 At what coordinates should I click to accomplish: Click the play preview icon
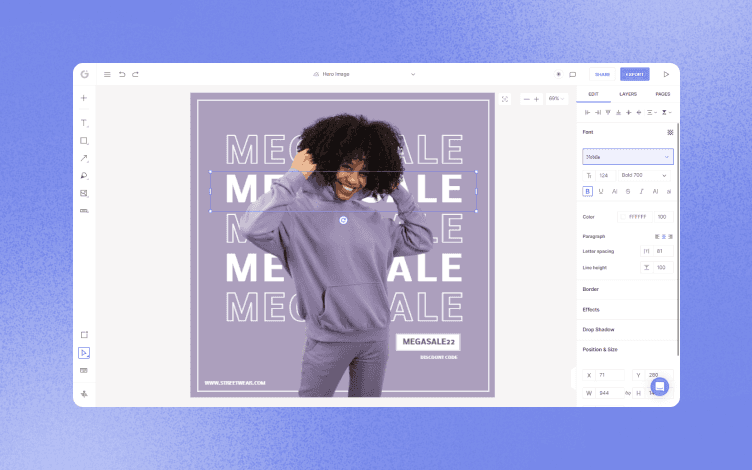[666, 74]
